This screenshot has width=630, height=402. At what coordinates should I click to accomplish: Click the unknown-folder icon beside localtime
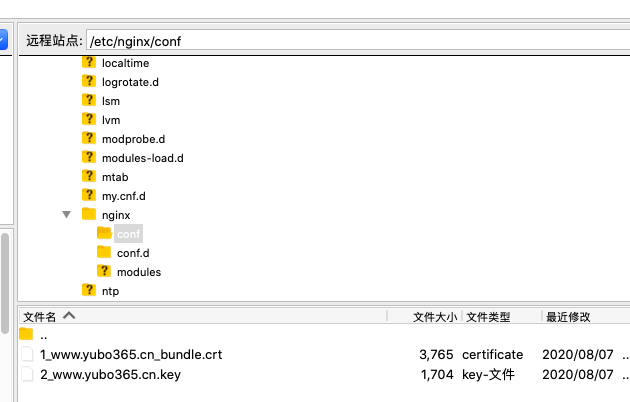point(89,62)
